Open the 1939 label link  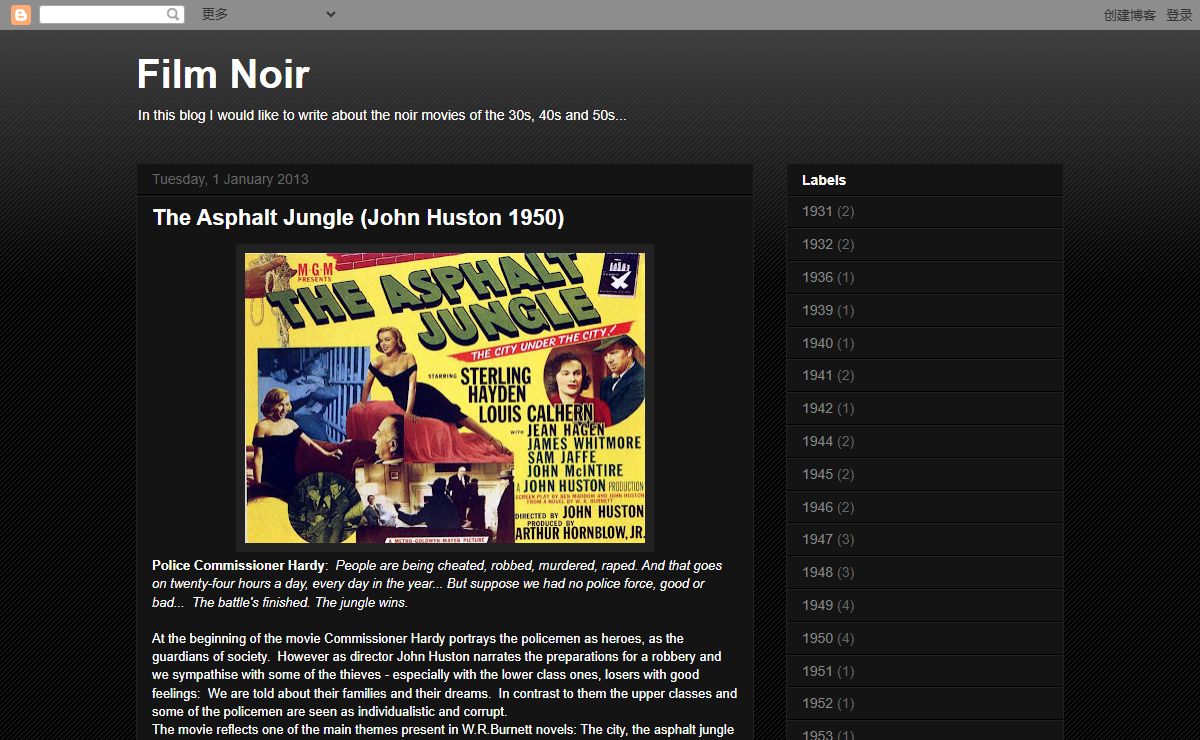click(x=817, y=310)
